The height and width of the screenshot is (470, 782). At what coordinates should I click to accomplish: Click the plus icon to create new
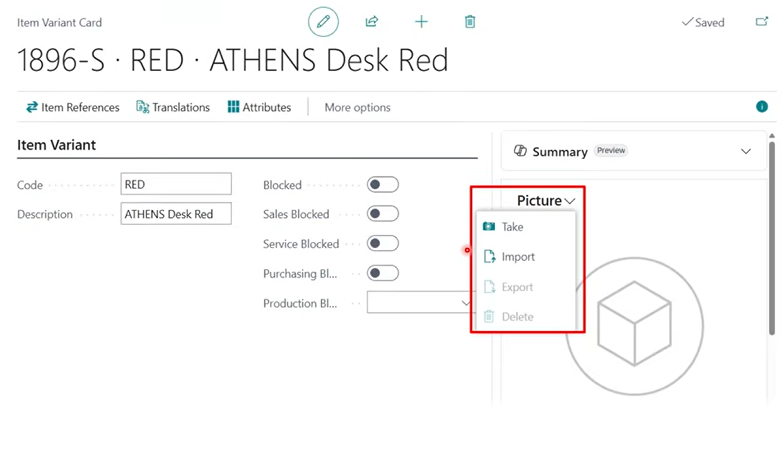coord(421,22)
